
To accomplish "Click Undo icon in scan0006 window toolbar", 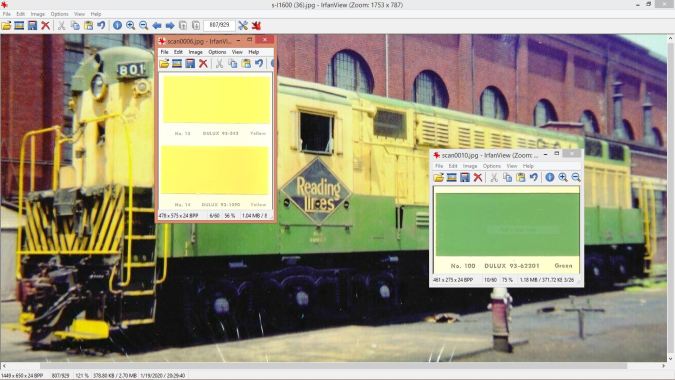I will tap(259, 64).
